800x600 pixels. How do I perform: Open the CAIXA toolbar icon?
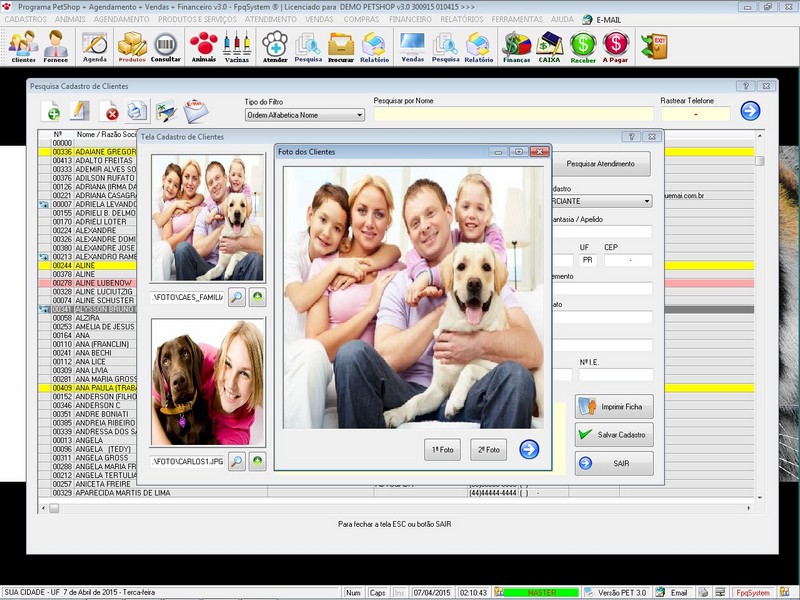click(549, 46)
